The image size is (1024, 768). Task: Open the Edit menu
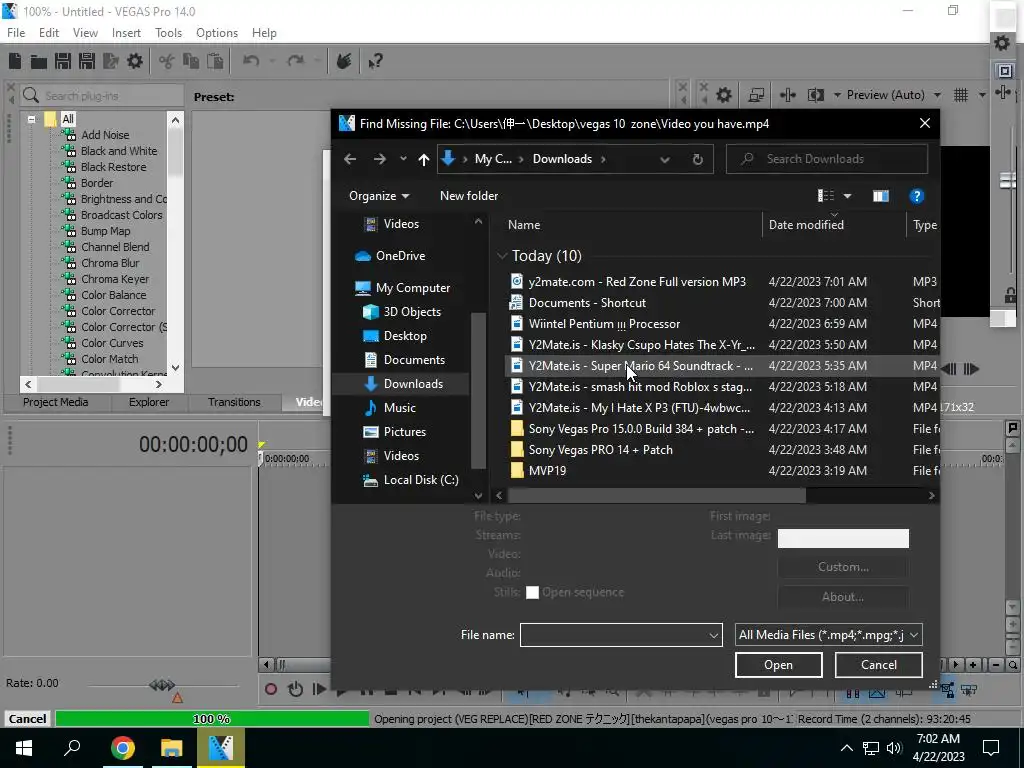49,33
